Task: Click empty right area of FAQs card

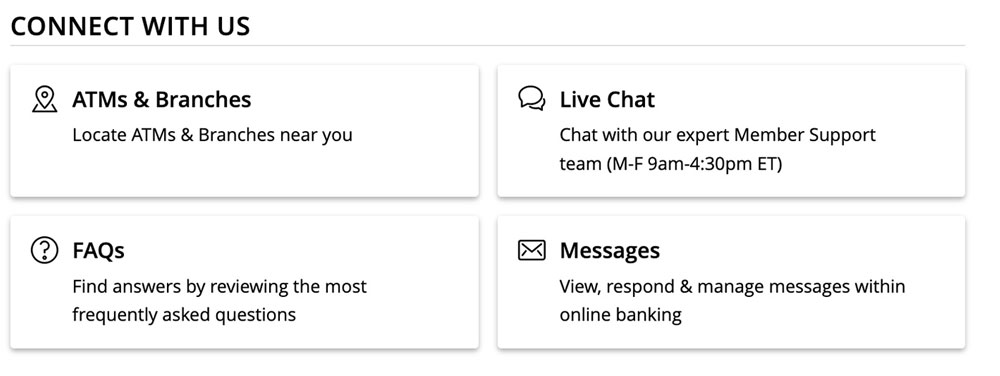Action: [x=421, y=255]
